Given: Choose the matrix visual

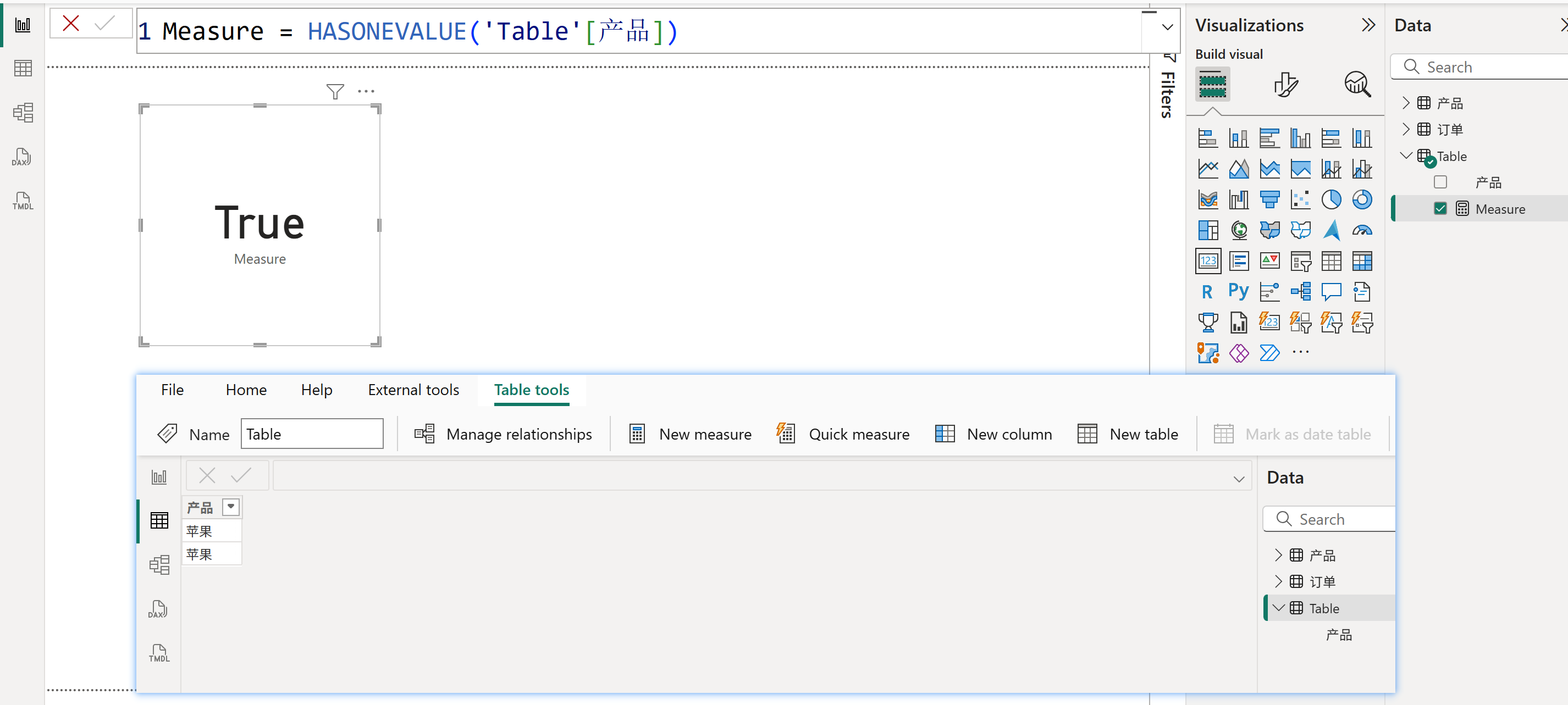Looking at the screenshot, I should click(1362, 261).
